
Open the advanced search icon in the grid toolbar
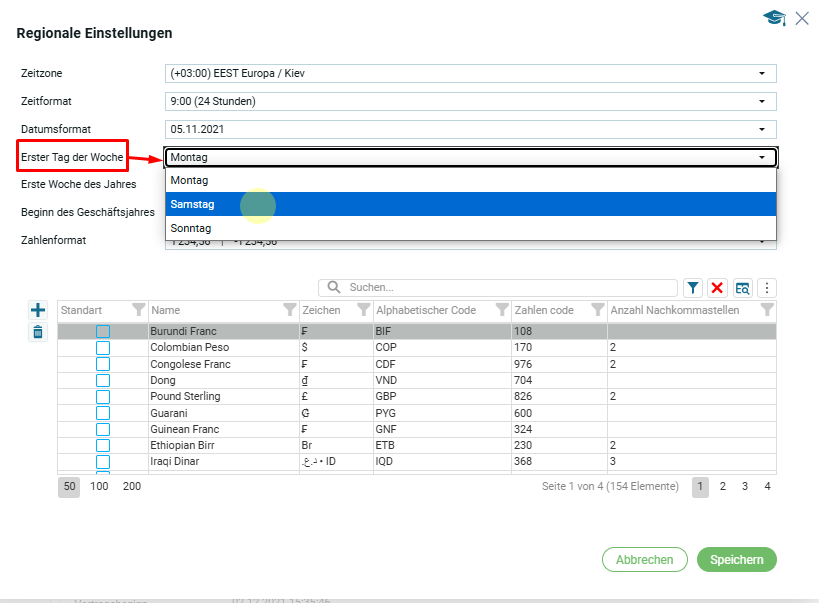click(x=742, y=288)
